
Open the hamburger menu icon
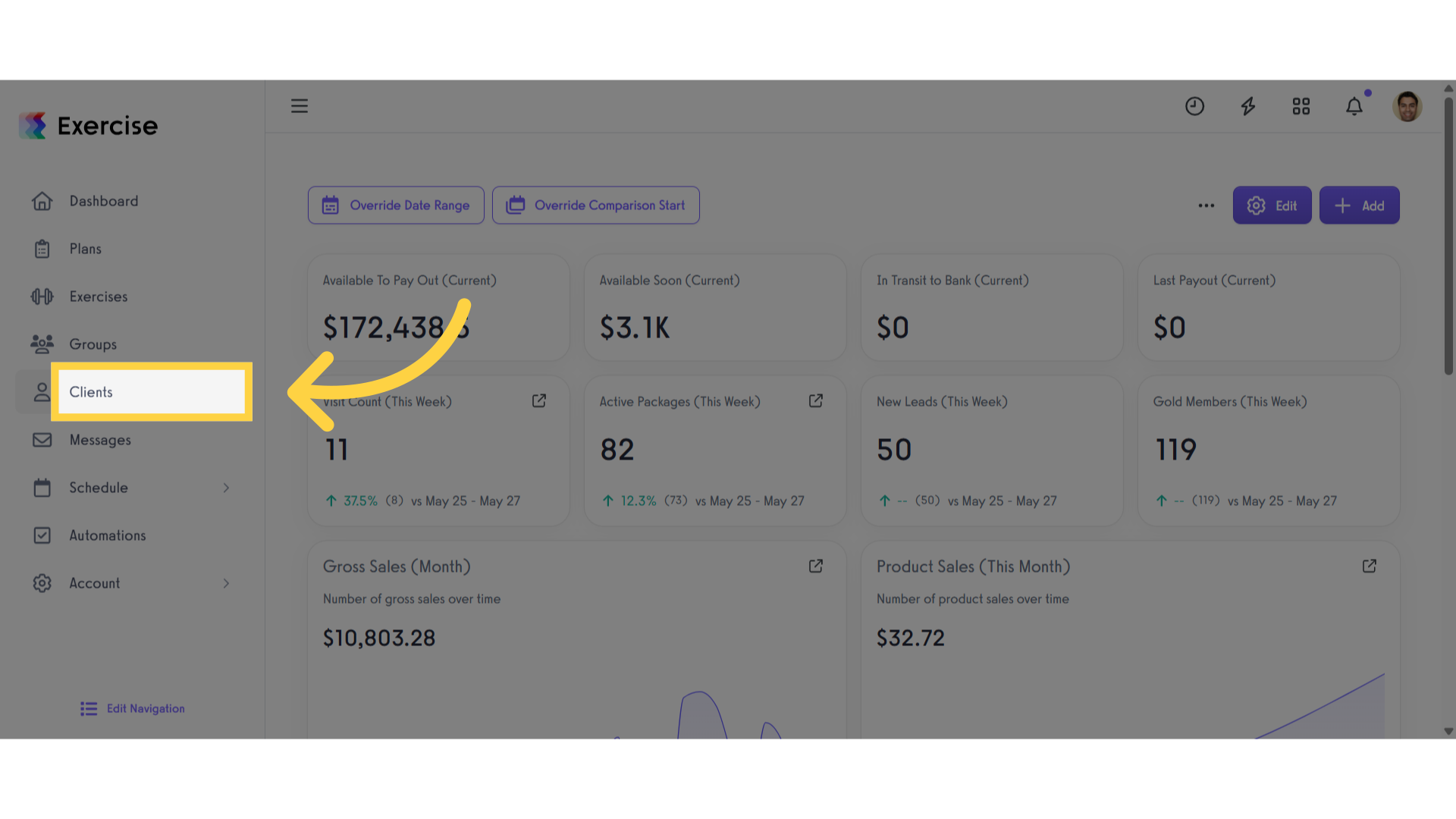[300, 106]
